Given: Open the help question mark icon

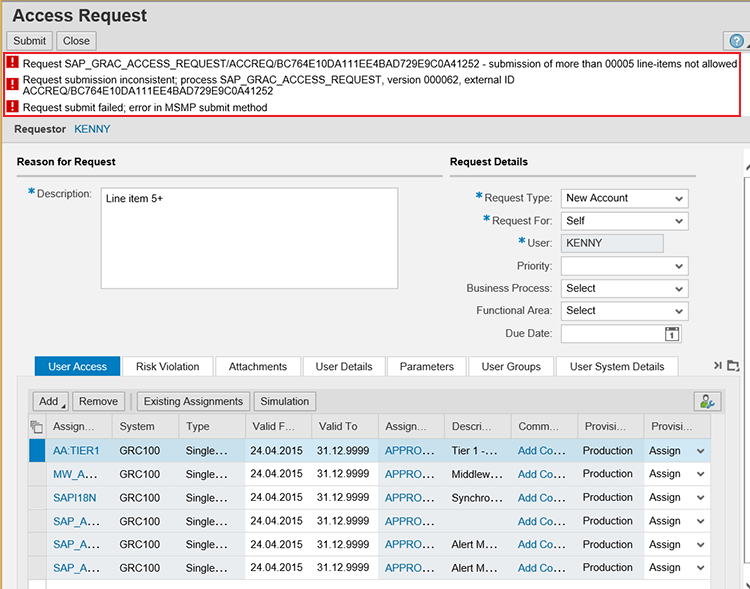Looking at the screenshot, I should click(736, 41).
